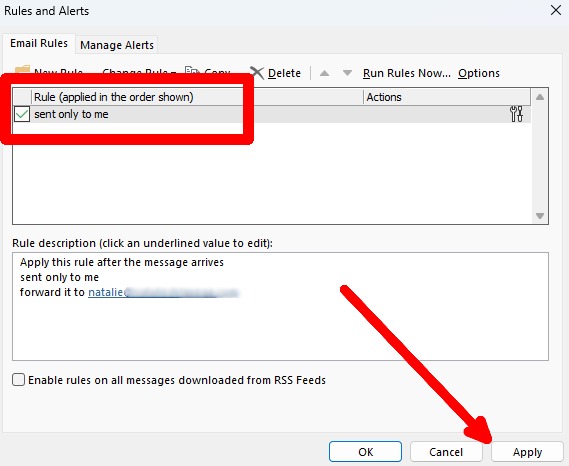Click the OK button
This screenshot has height=466, width=569.
pyautogui.click(x=365, y=452)
